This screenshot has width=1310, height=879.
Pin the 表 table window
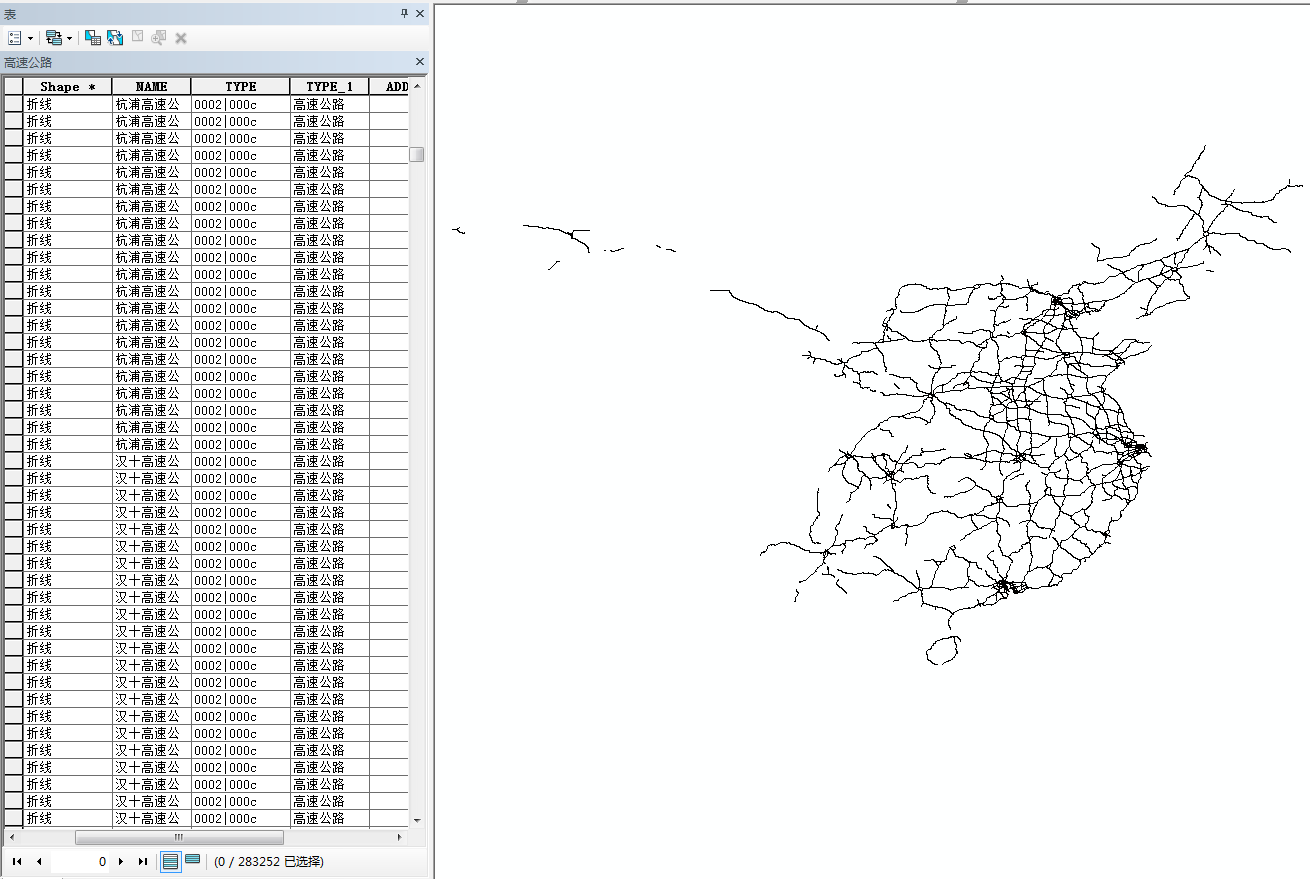404,13
